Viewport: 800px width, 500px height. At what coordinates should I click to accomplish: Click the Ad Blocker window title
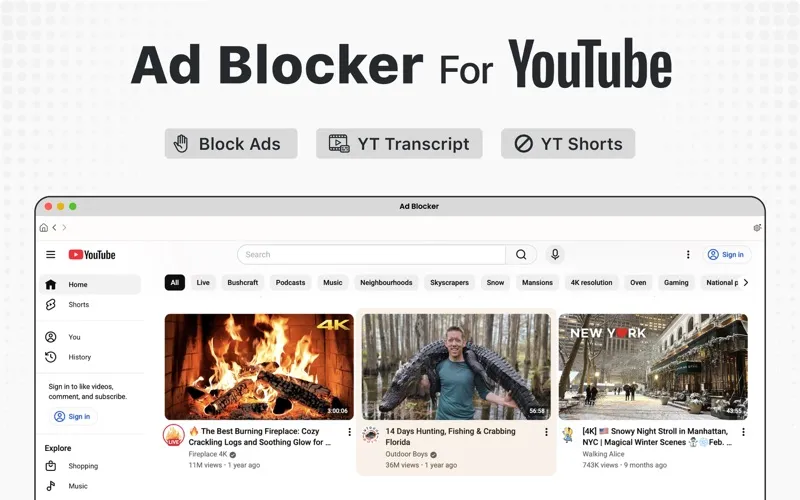click(419, 206)
